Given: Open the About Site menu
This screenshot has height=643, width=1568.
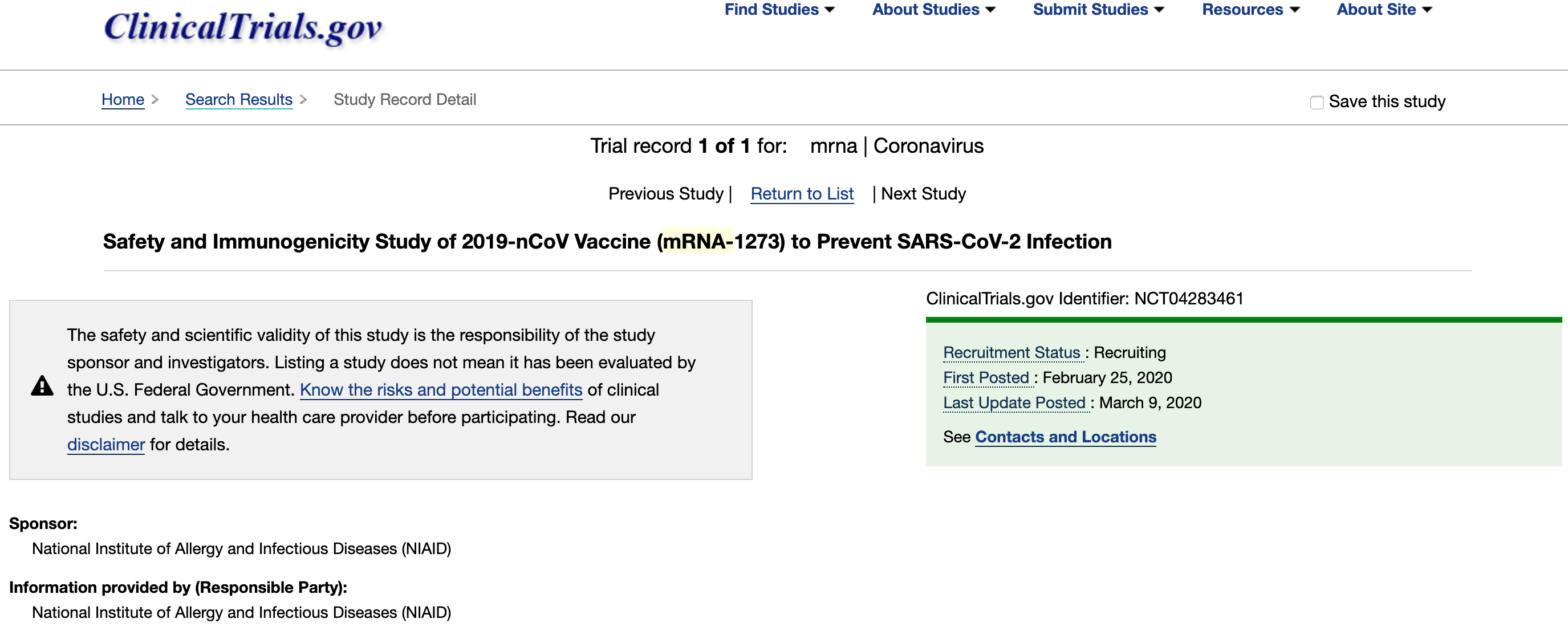Looking at the screenshot, I should [1384, 10].
